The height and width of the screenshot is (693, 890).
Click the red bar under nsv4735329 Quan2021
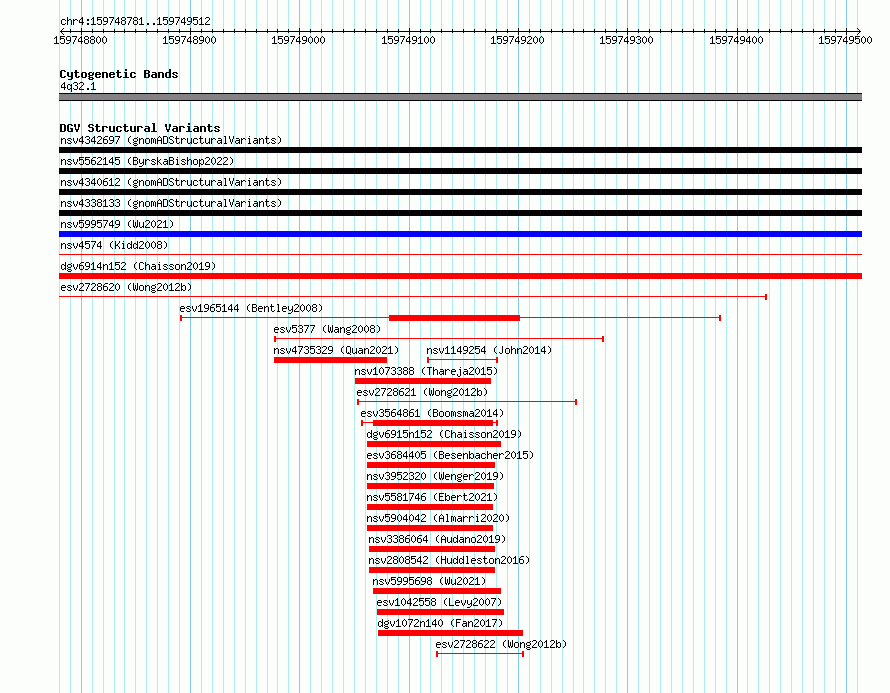pyautogui.click(x=330, y=360)
